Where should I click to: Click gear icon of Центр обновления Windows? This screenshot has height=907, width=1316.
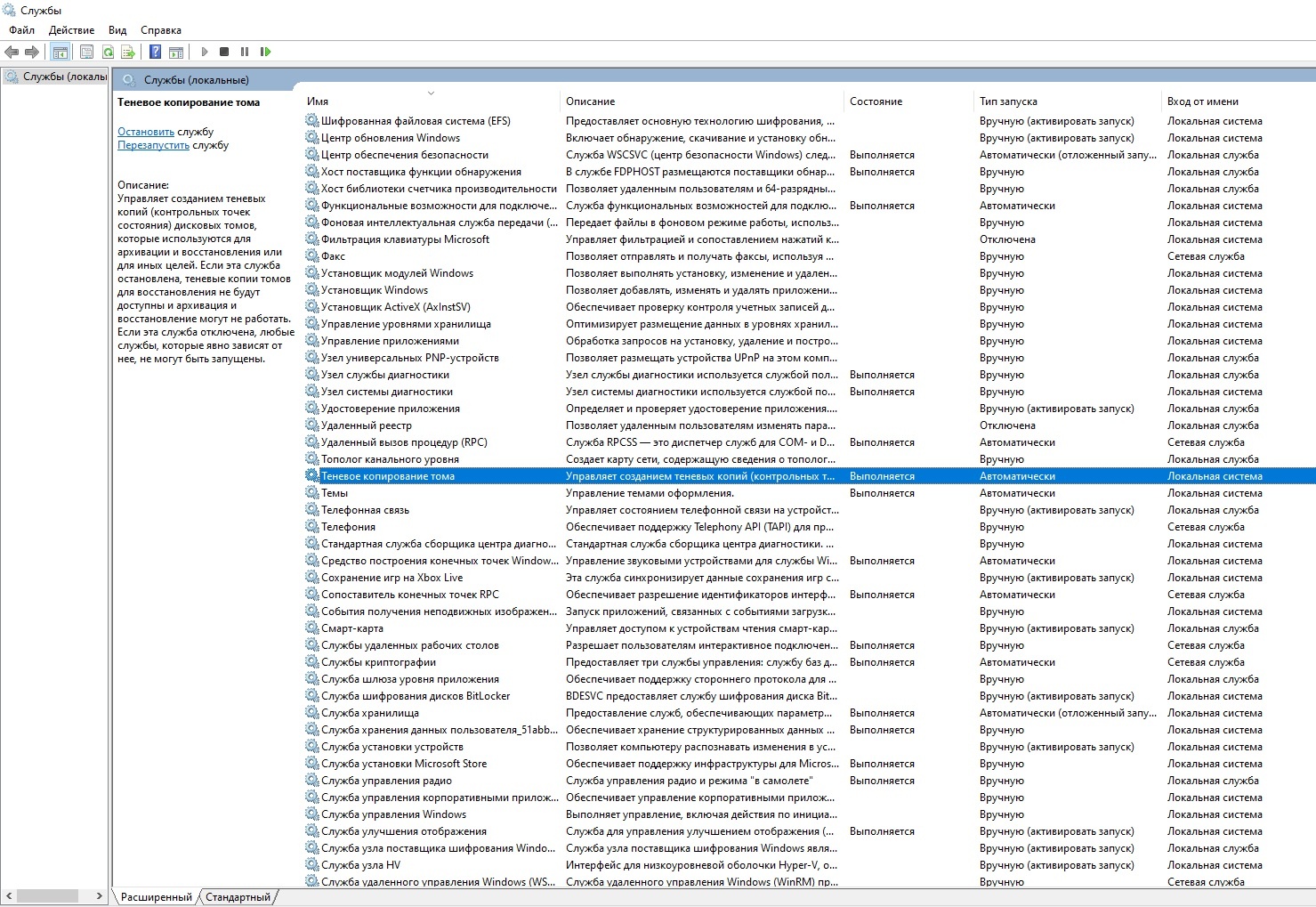point(311,137)
